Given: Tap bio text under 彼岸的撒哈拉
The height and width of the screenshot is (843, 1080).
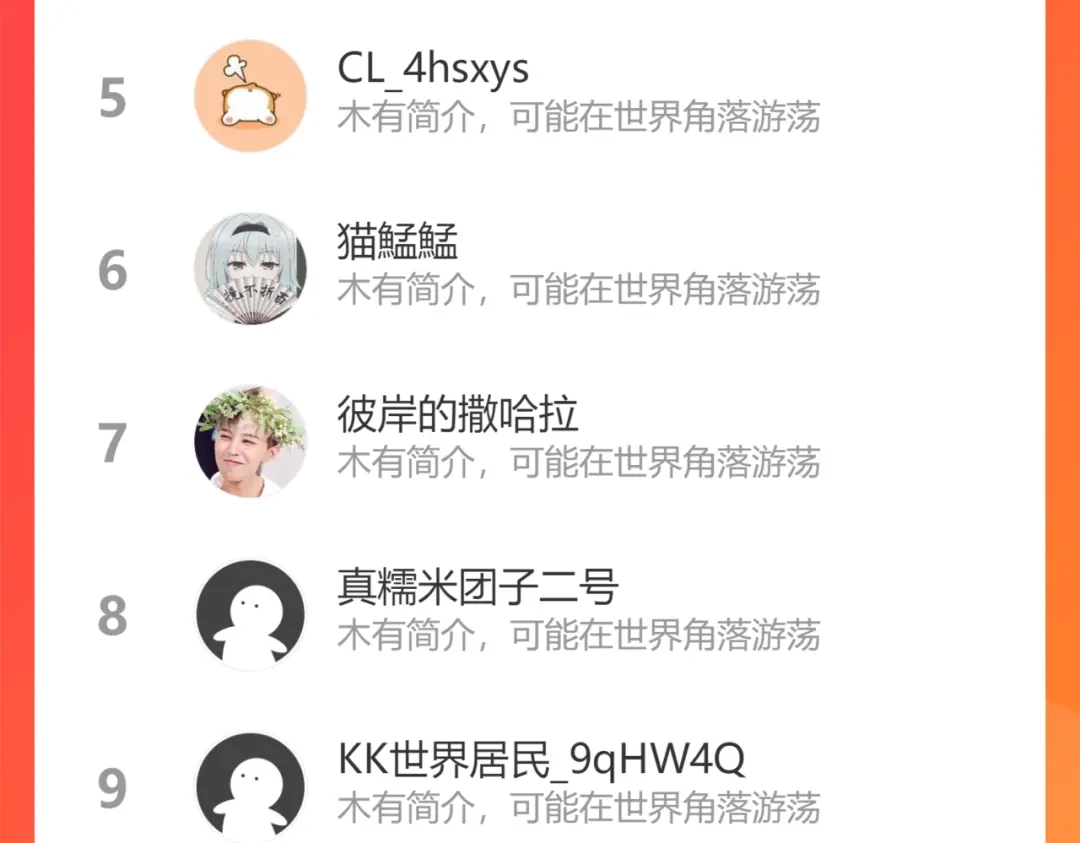Looking at the screenshot, I should pos(579,463).
